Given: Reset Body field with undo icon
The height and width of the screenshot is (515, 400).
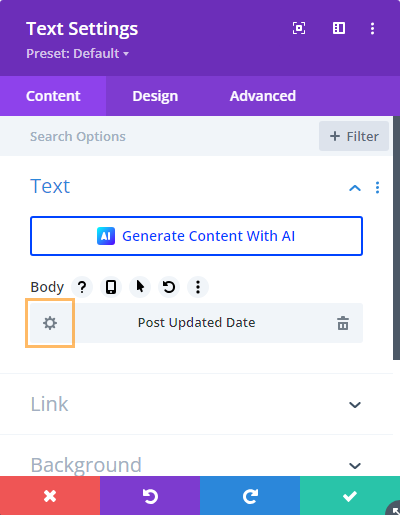Looking at the screenshot, I should tap(169, 287).
